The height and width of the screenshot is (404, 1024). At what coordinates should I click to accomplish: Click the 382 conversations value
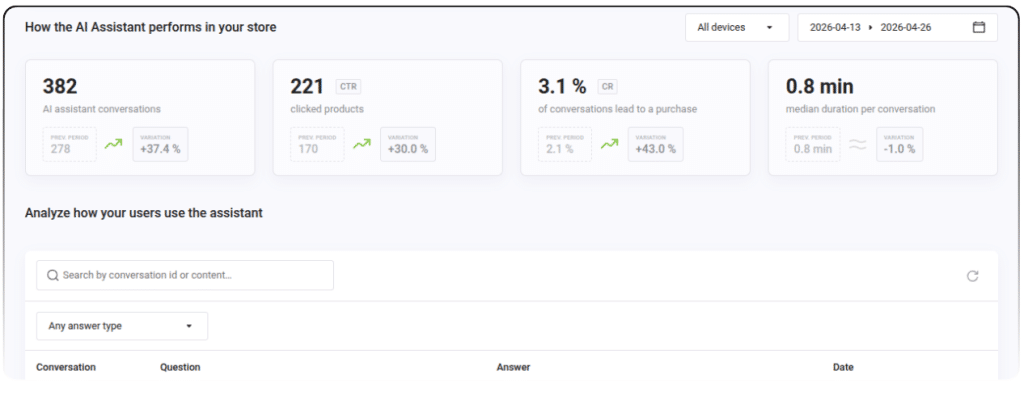60,86
